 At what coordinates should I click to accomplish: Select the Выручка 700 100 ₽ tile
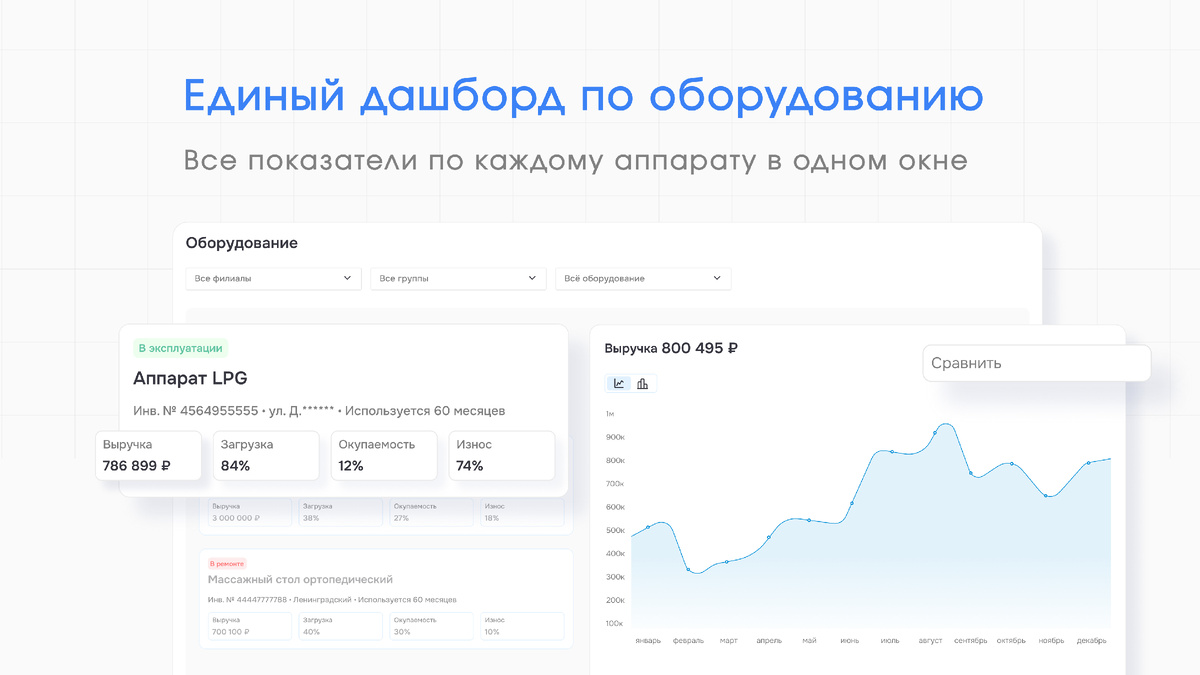coord(250,626)
